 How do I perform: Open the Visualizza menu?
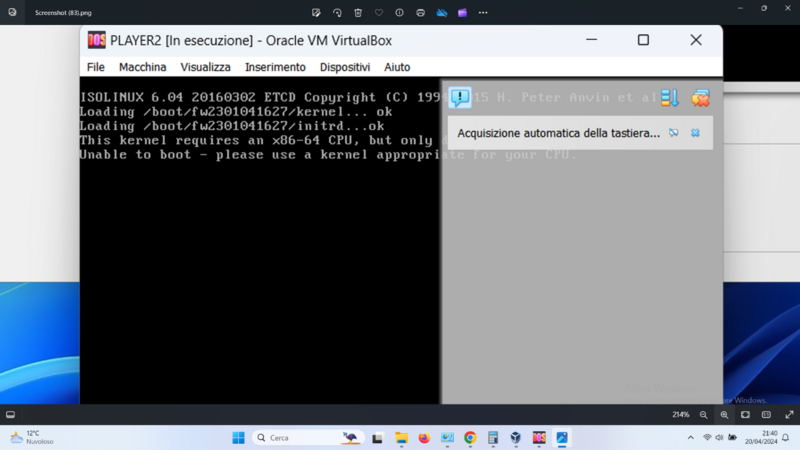point(205,67)
